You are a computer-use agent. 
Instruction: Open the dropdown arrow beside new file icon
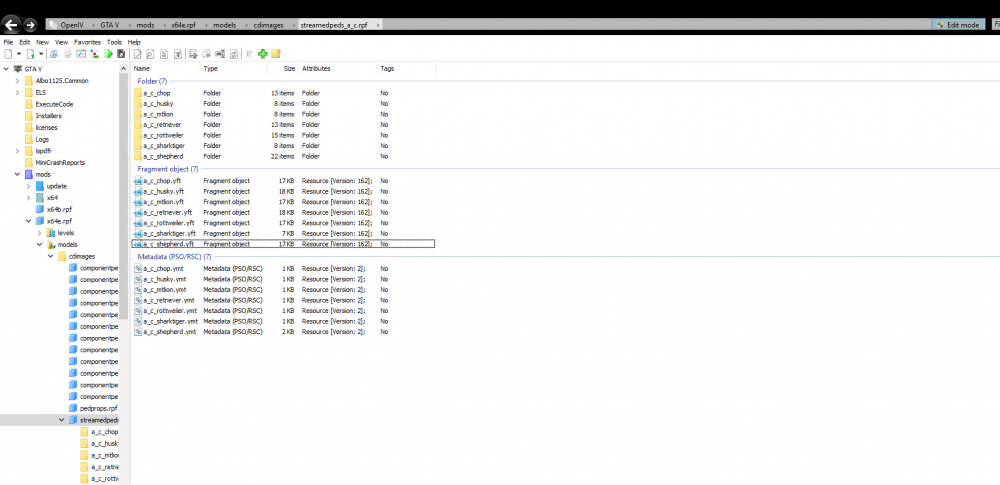pyautogui.click(x=19, y=54)
